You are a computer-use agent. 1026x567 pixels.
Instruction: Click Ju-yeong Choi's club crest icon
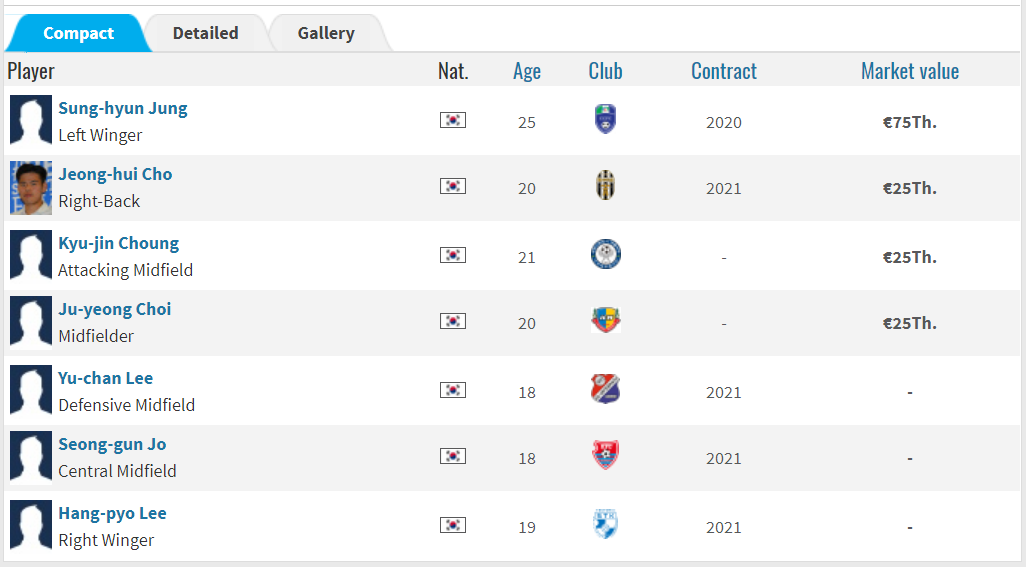coord(605,321)
